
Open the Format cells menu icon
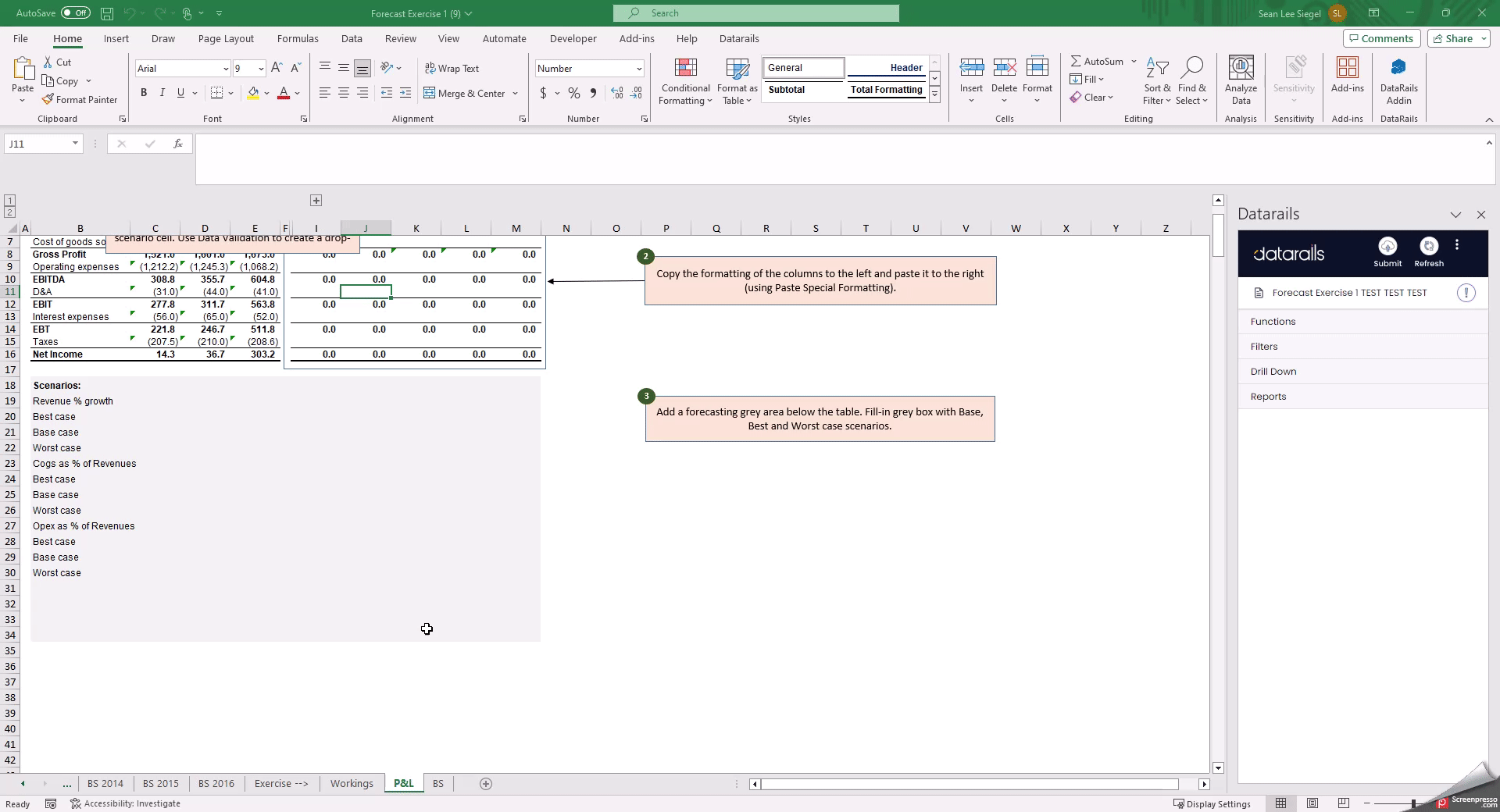coord(1037,68)
